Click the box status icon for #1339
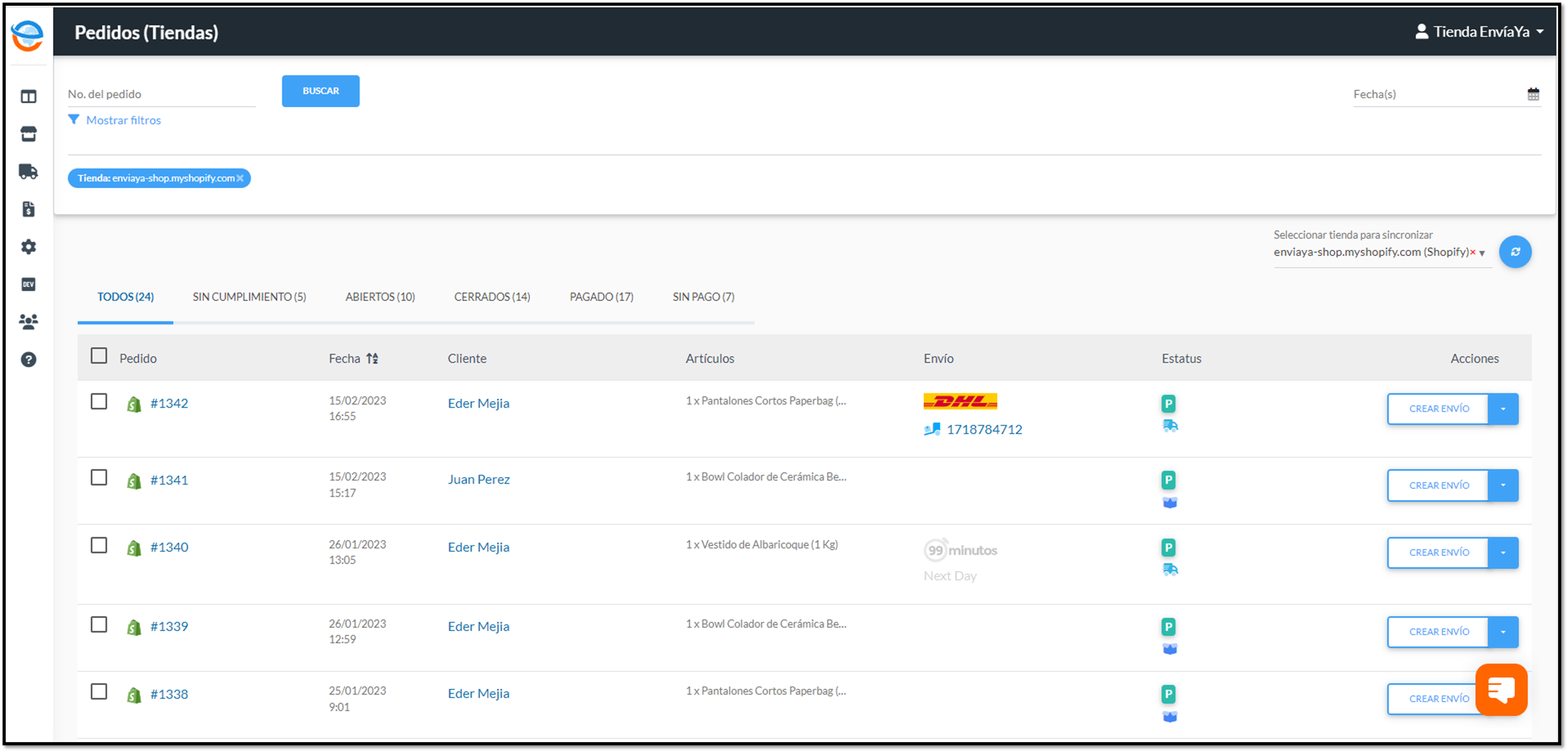Screen dimensions: 1568x752 [1169, 649]
